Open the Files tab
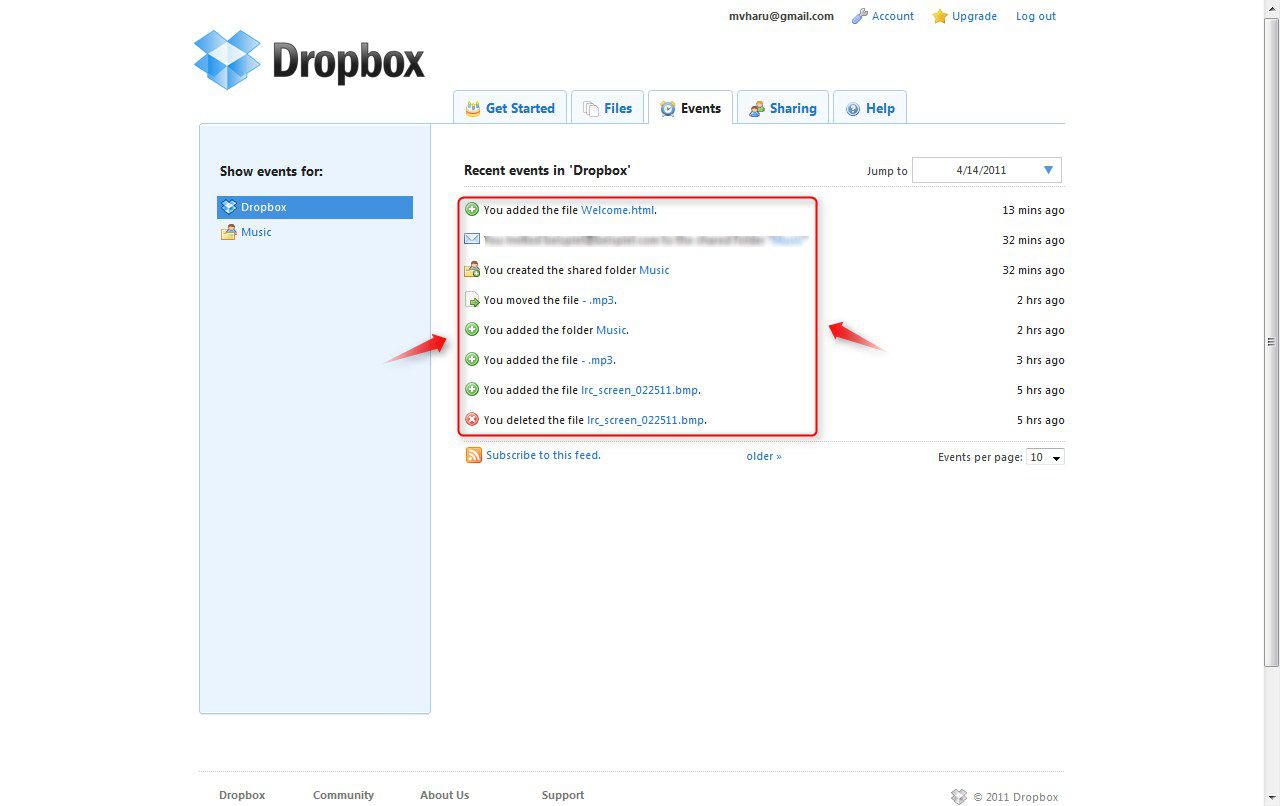The width and height of the screenshot is (1280, 806). coord(607,108)
